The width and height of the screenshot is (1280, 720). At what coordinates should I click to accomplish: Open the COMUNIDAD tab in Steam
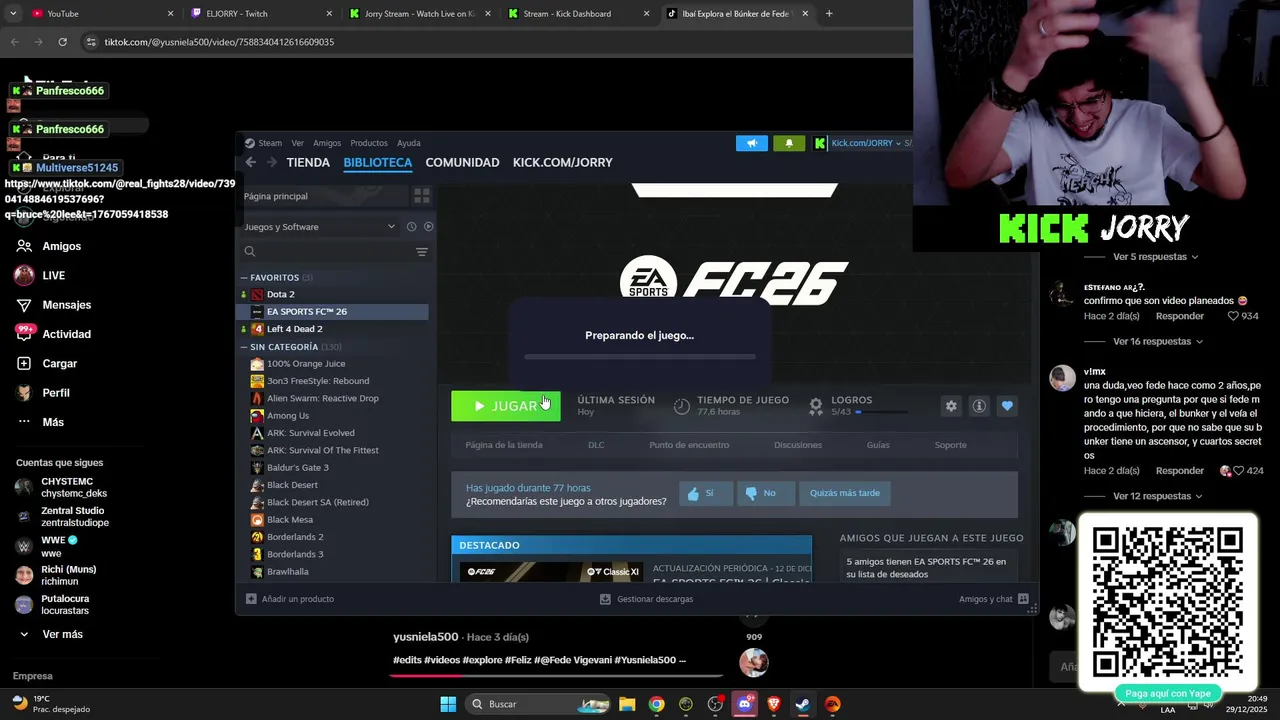click(x=462, y=162)
